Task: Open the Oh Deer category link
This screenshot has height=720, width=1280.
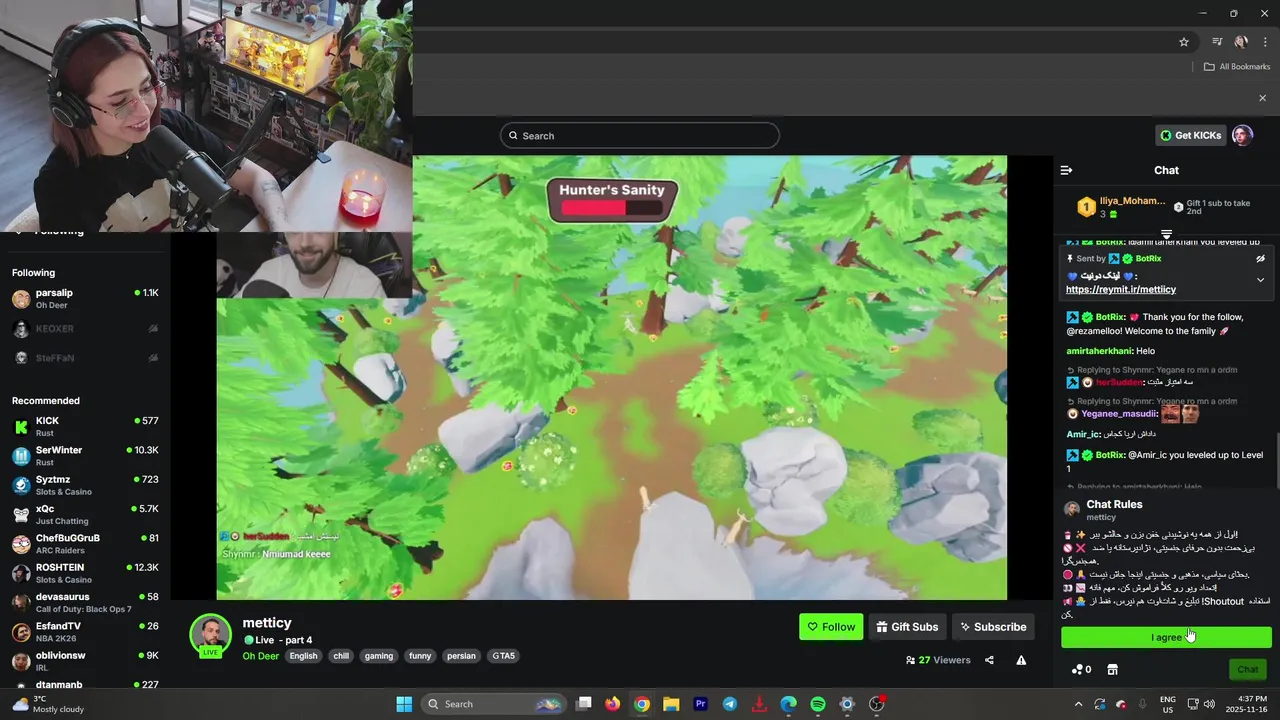Action: [x=260, y=656]
